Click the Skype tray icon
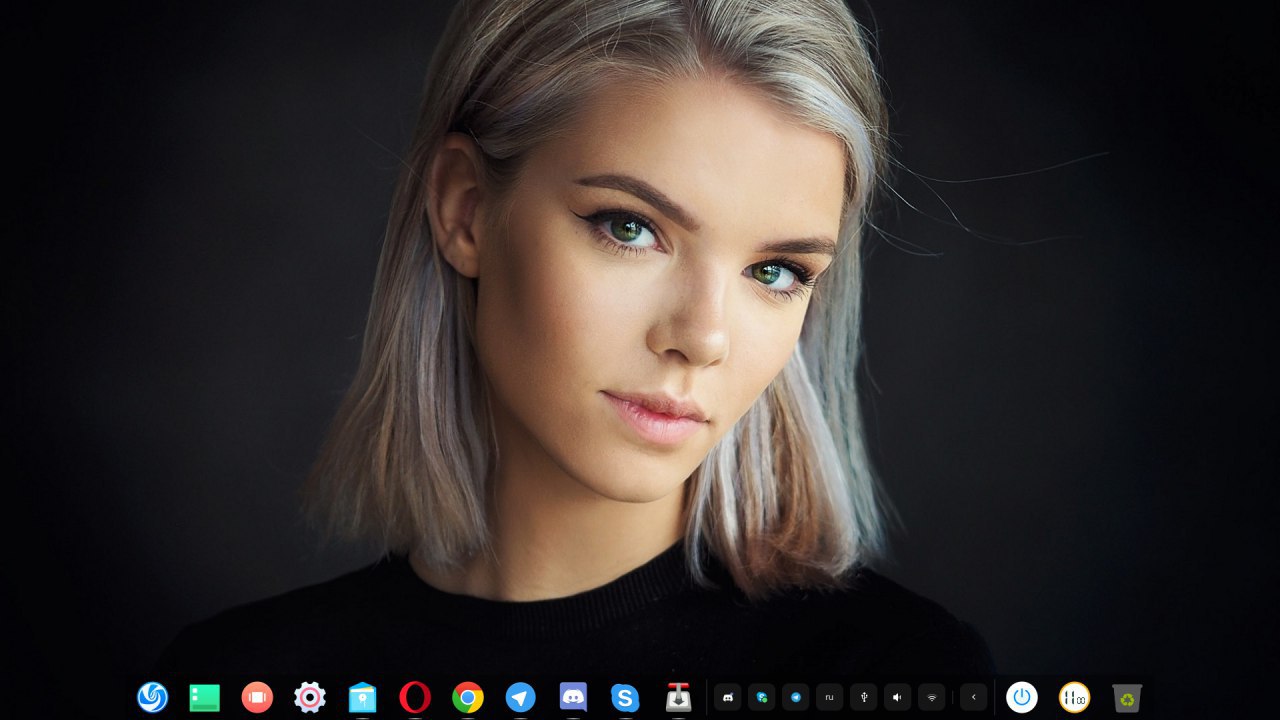The width and height of the screenshot is (1280, 720). click(762, 697)
